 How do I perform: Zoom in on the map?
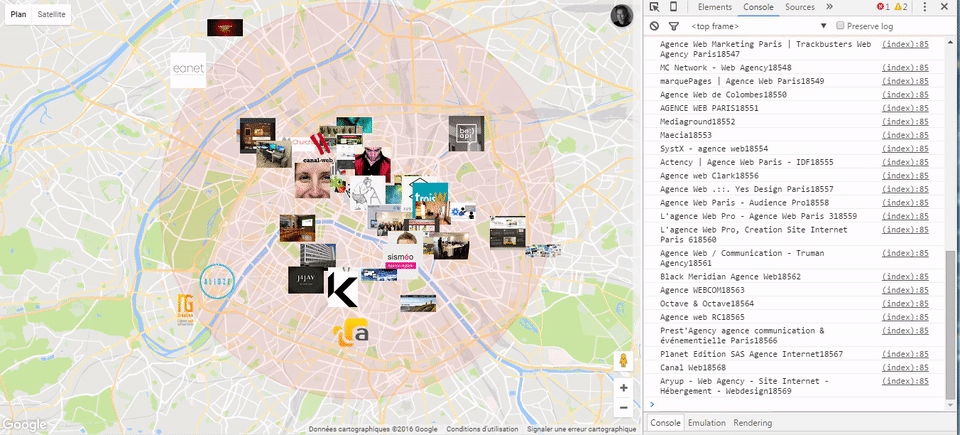pyautogui.click(x=624, y=387)
